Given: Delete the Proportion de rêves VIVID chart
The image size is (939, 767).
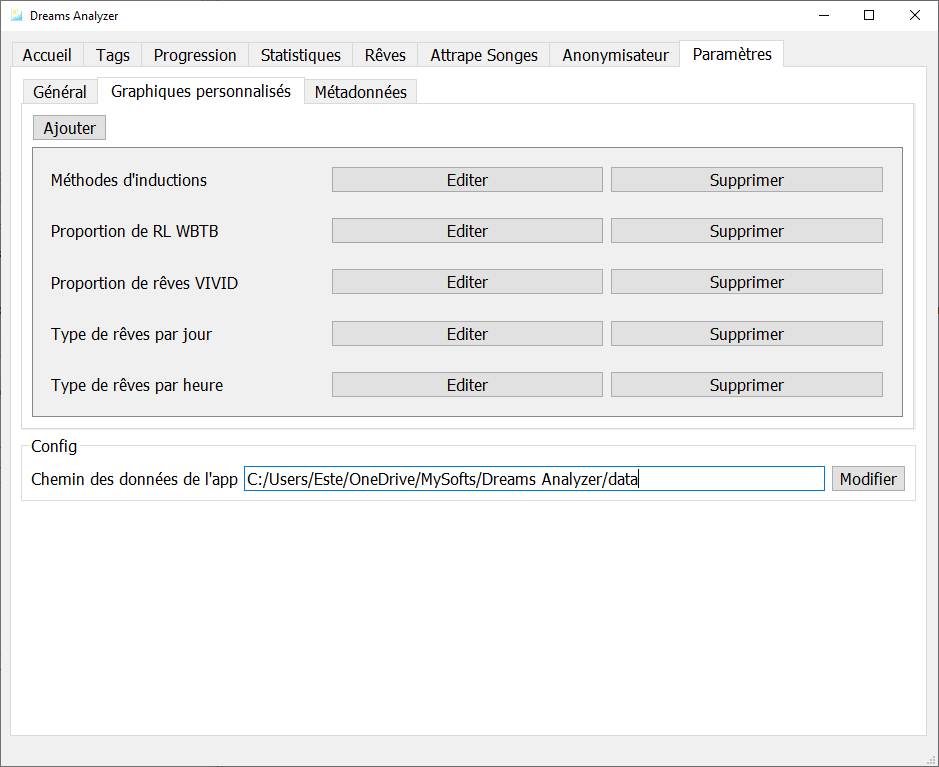Looking at the screenshot, I should point(747,281).
